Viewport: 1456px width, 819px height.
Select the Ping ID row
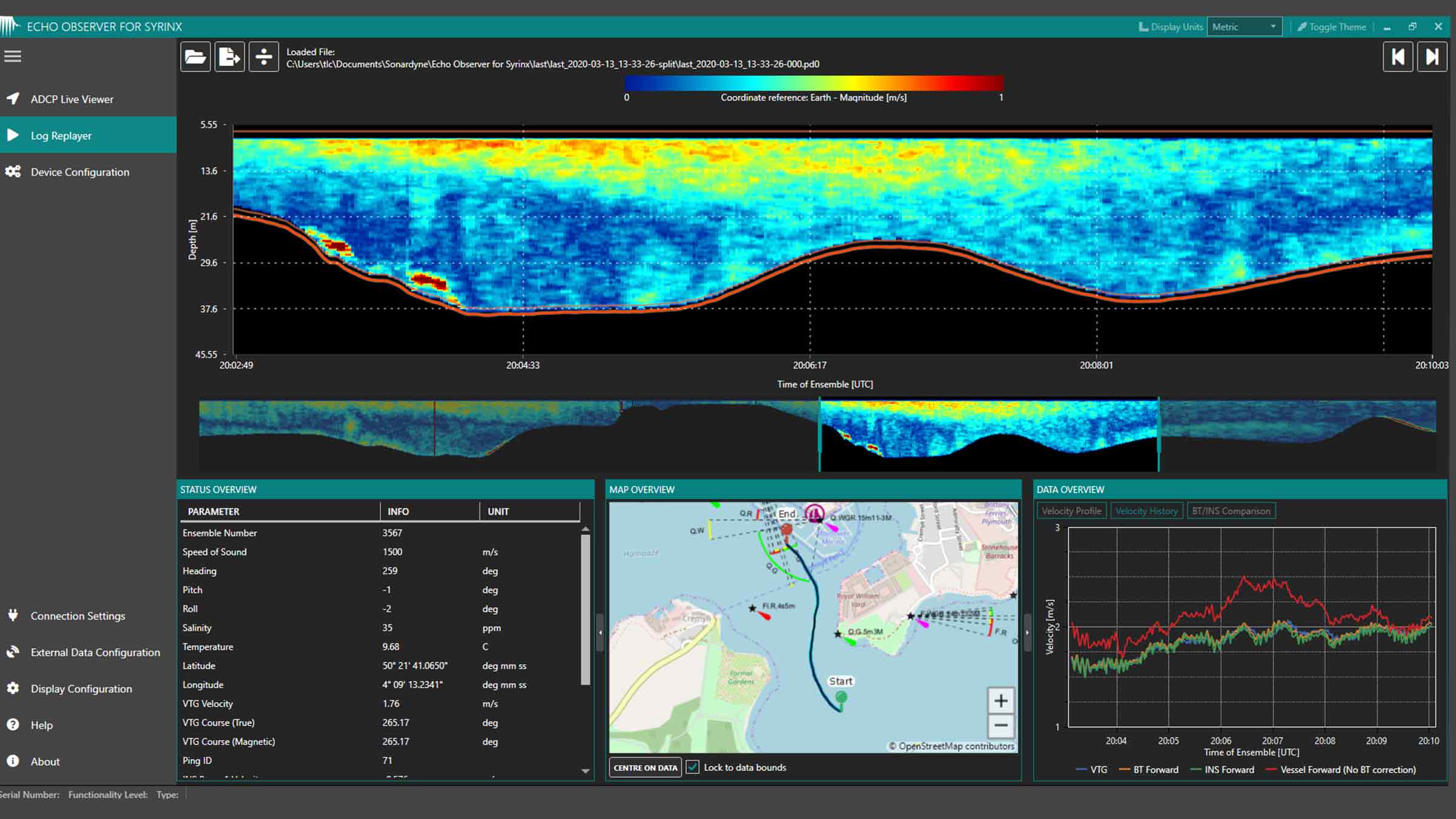tap(380, 760)
